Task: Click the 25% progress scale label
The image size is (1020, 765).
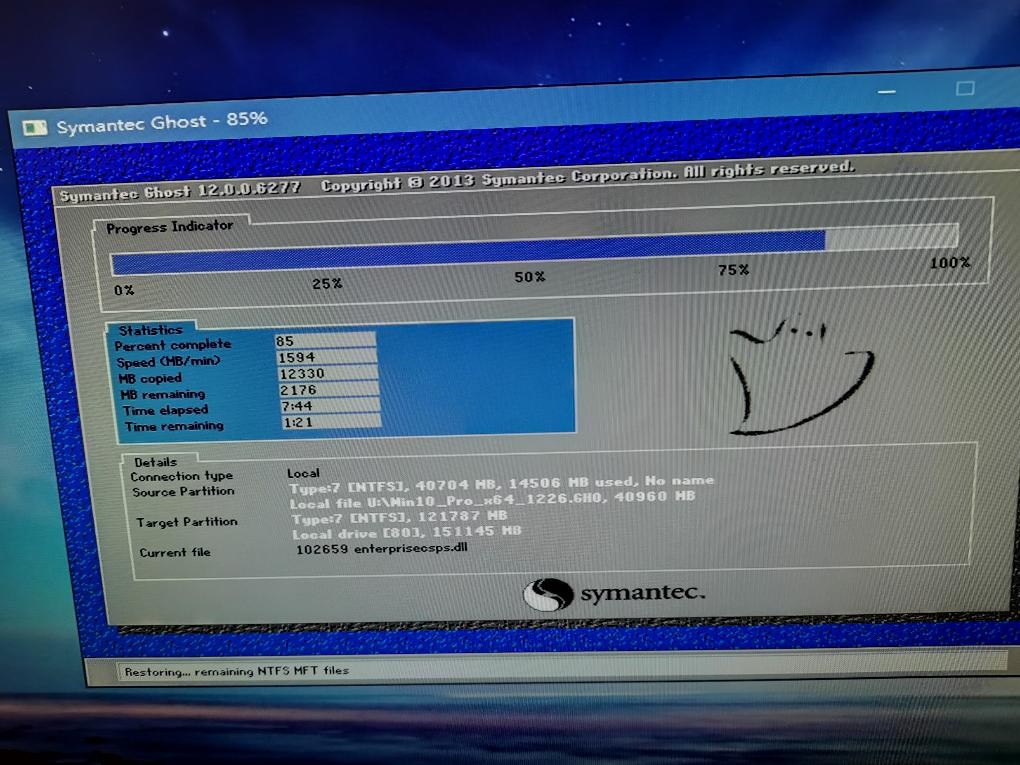Action: [x=327, y=284]
